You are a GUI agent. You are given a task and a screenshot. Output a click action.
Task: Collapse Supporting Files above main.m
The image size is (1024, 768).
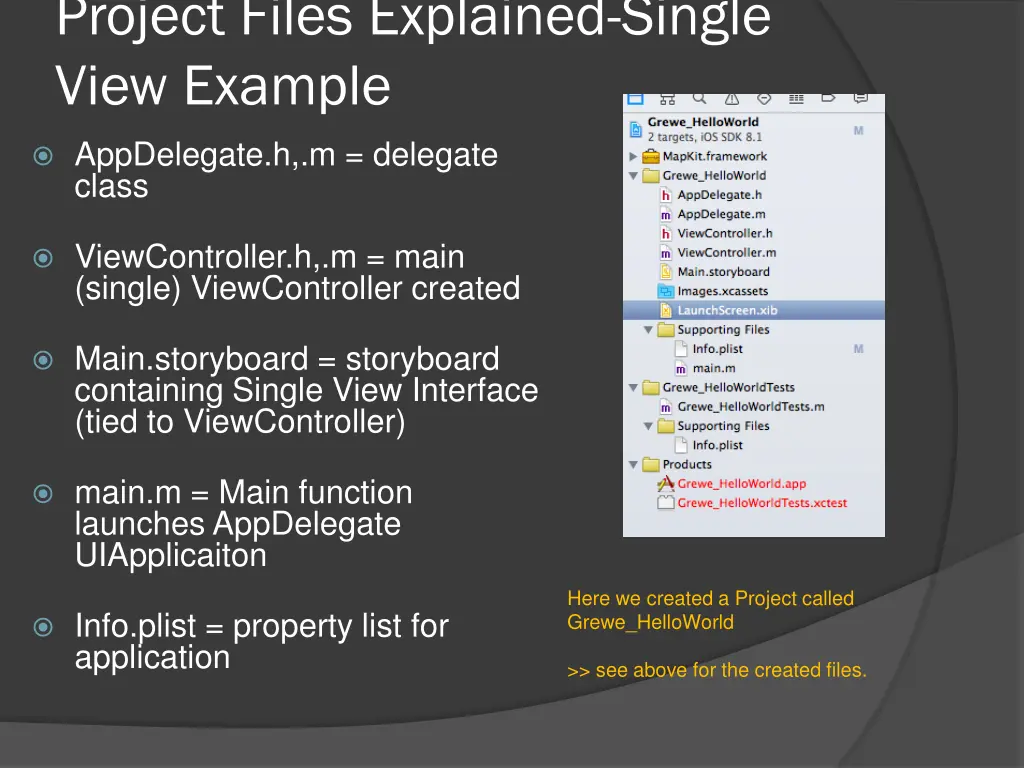point(648,330)
